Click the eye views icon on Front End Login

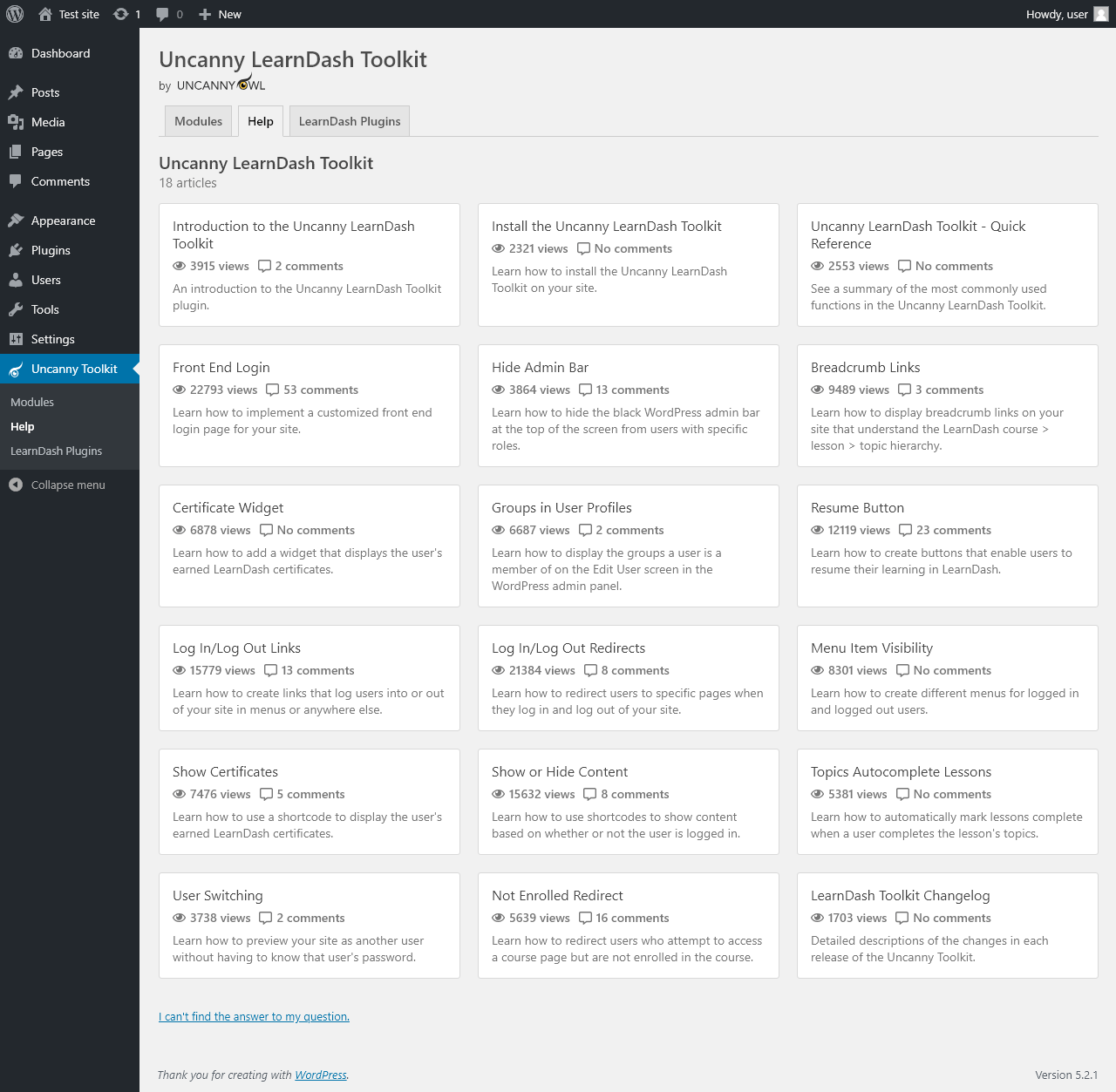pos(180,390)
